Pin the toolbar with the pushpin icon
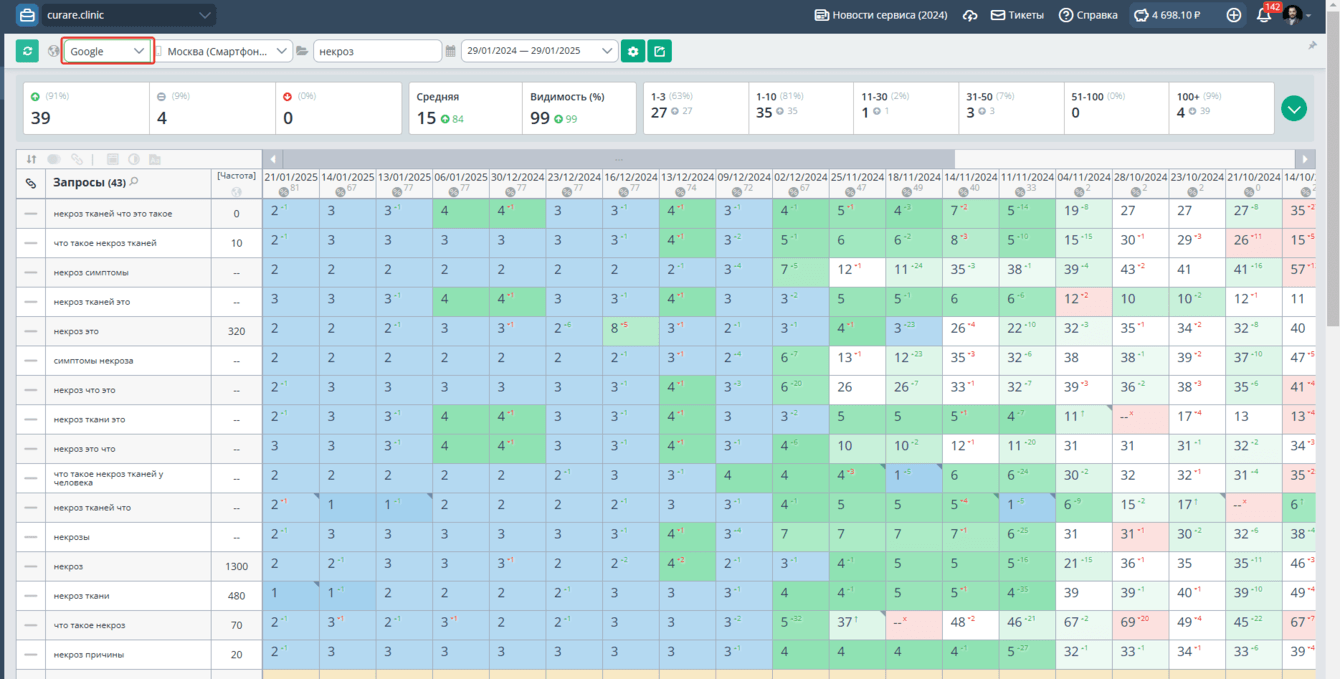The height and width of the screenshot is (679, 1340). pos(1312,46)
